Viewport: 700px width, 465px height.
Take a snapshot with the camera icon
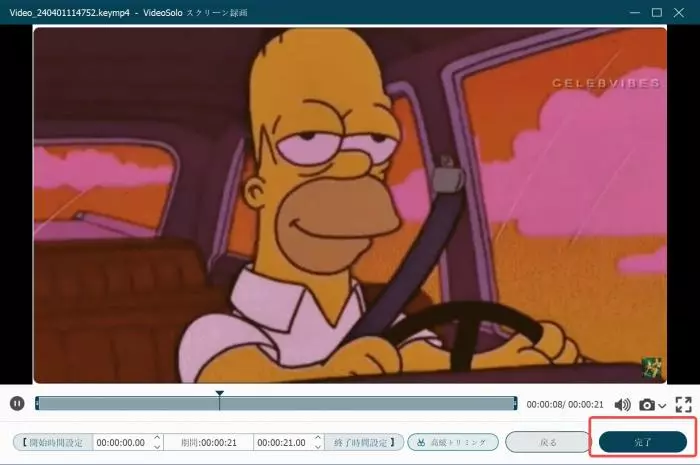point(647,405)
